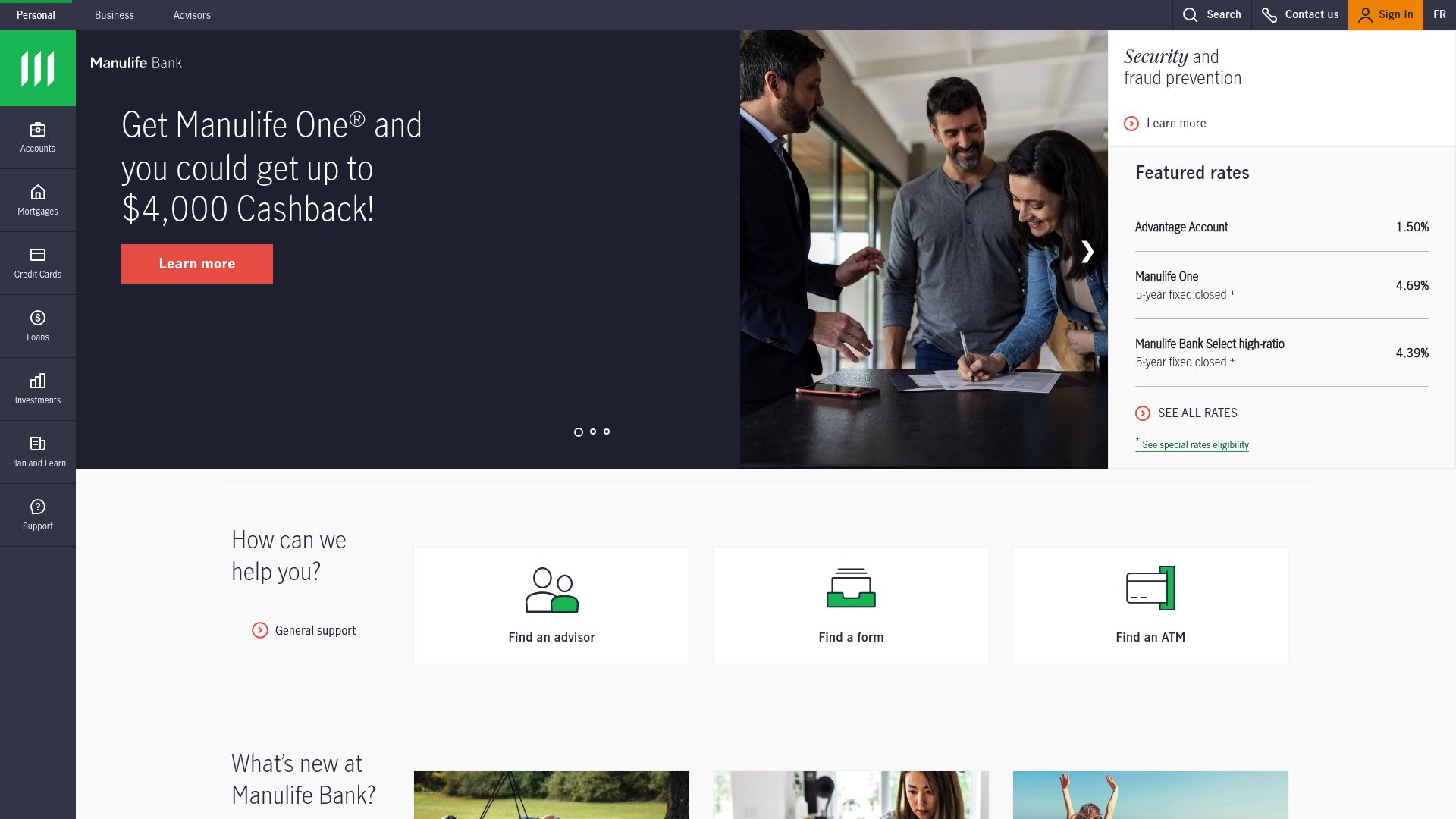Viewport: 1456px width, 819px height.
Task: Click the red arrow beside General support
Action: point(260,630)
